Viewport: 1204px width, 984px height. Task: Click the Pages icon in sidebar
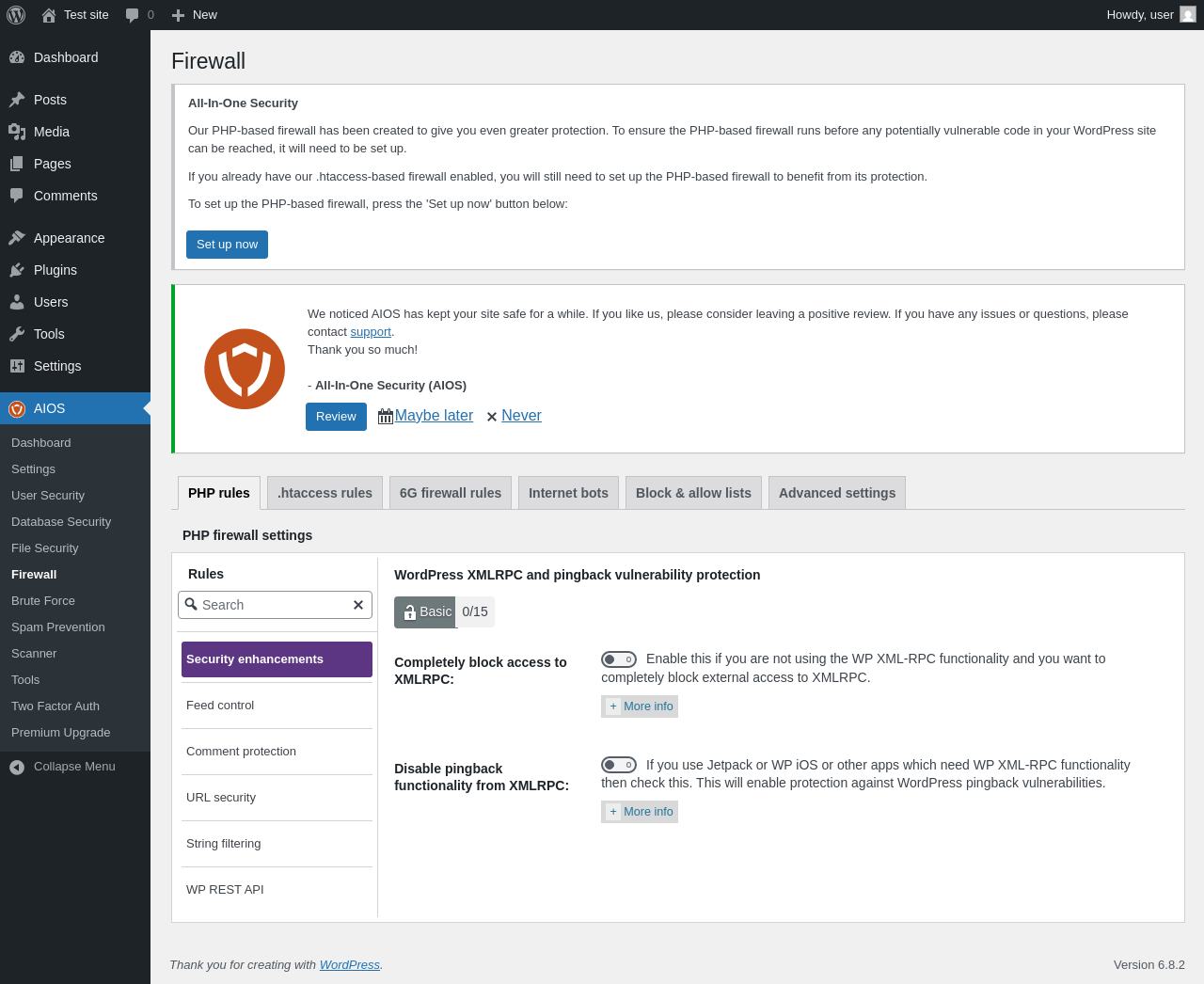[x=17, y=164]
